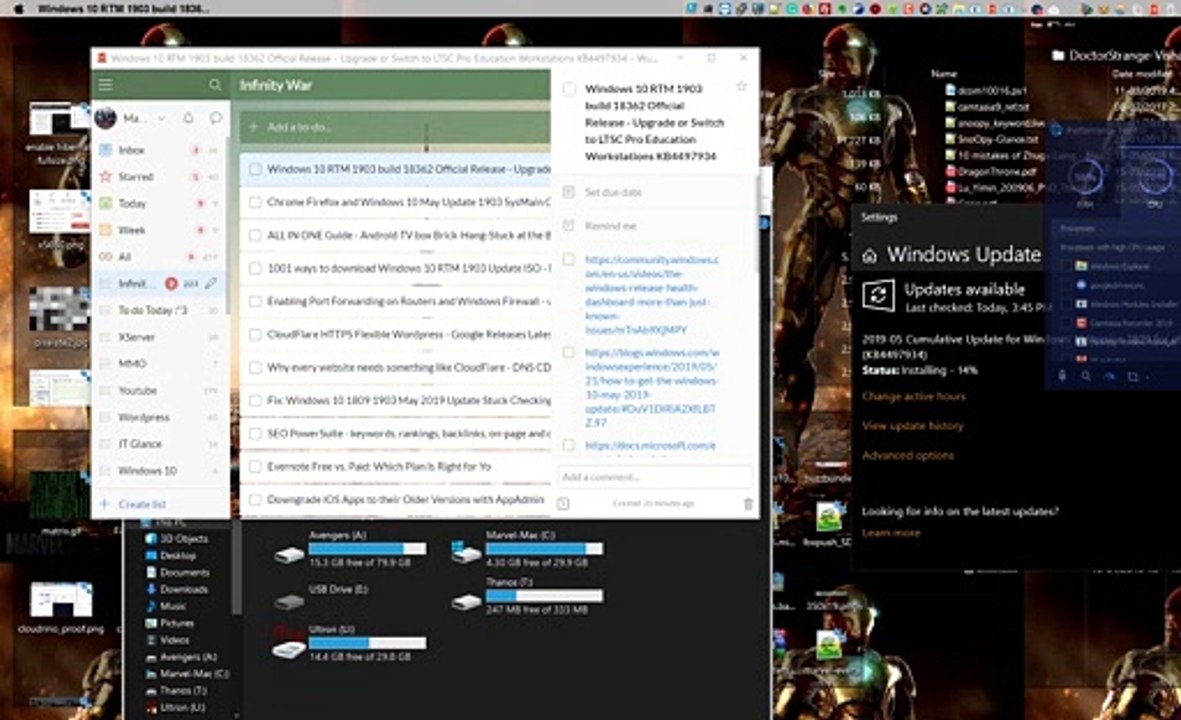Click the home icon in Settings window
Screen dimensions: 1181x720
(x=869, y=256)
